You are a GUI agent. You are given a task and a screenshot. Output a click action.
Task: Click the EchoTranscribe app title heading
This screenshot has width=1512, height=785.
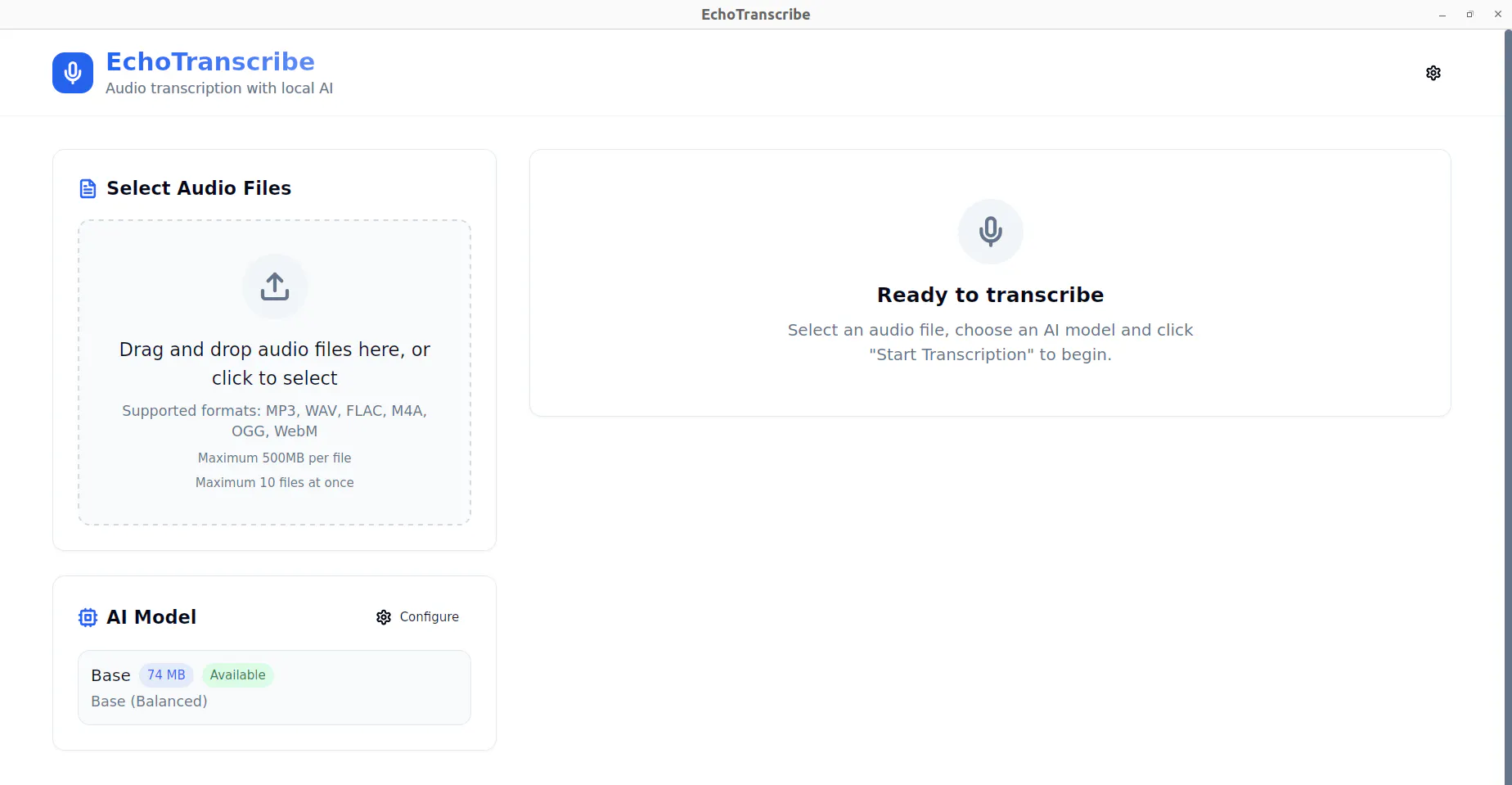210,61
